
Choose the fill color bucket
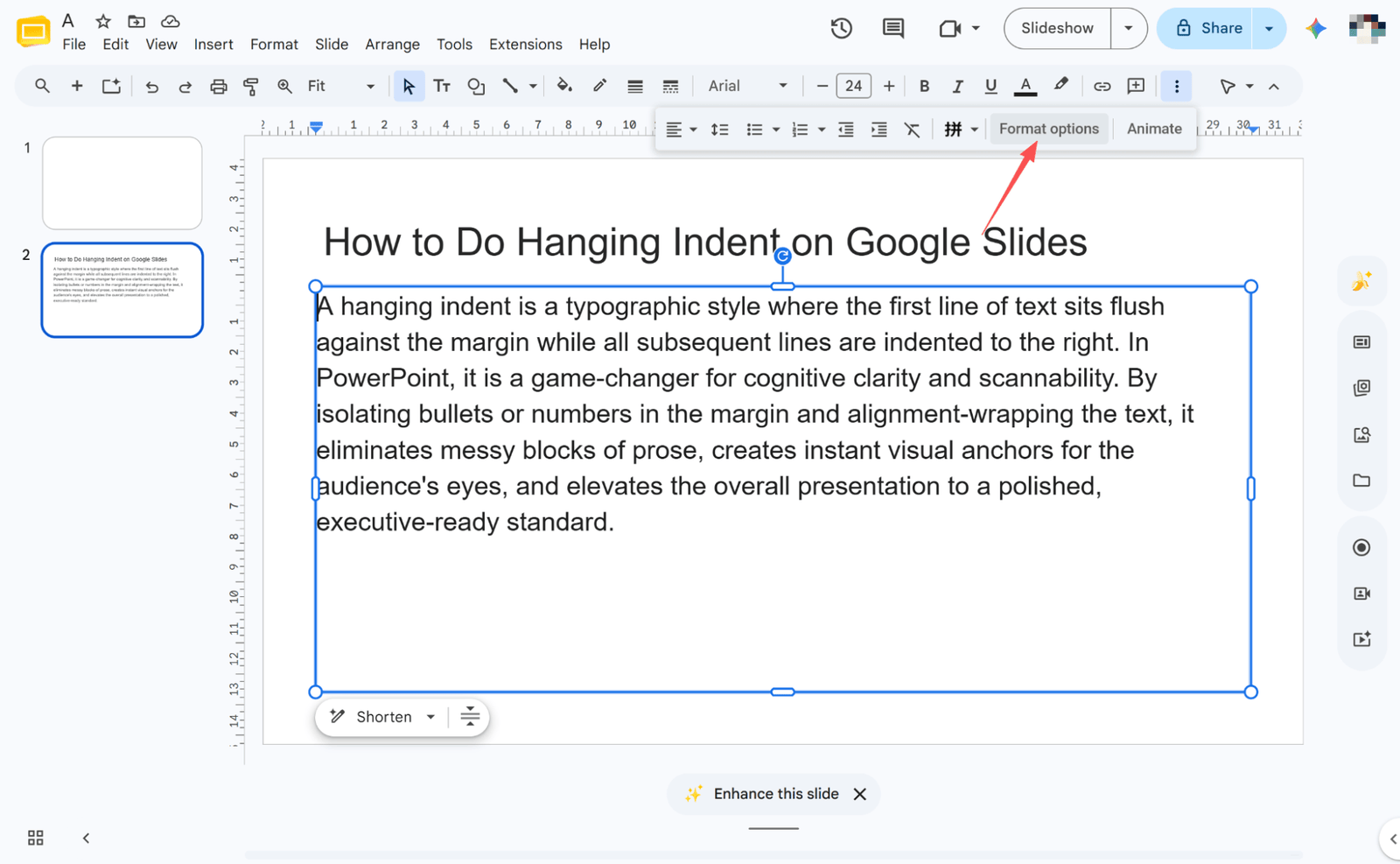[564, 86]
